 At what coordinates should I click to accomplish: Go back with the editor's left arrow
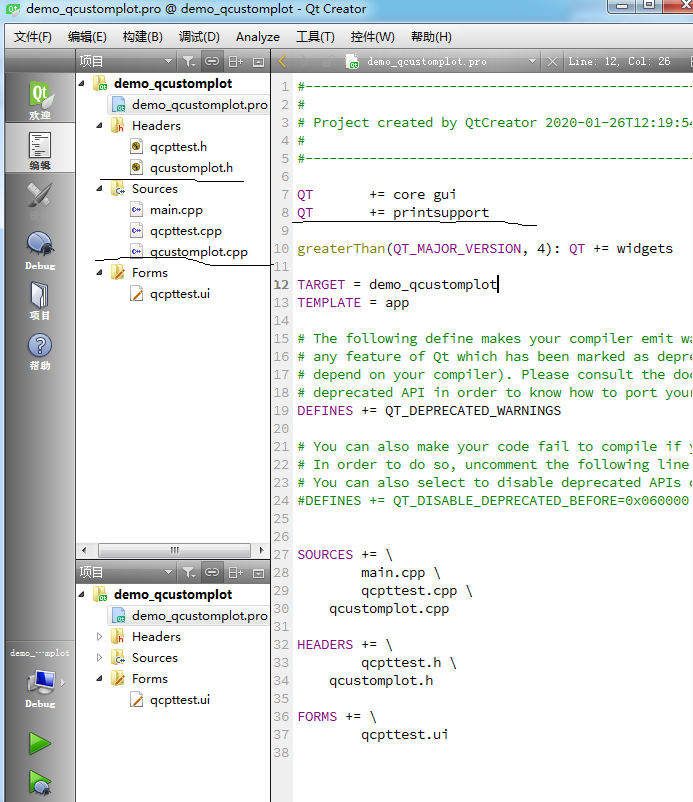(x=282, y=61)
